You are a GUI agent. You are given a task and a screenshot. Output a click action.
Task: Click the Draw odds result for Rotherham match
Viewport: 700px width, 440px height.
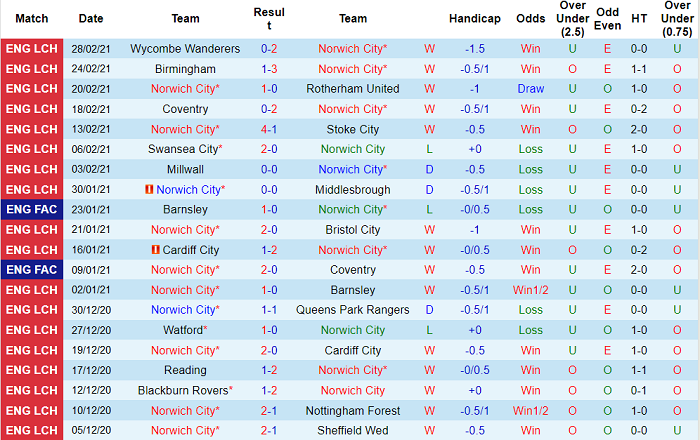530,89
